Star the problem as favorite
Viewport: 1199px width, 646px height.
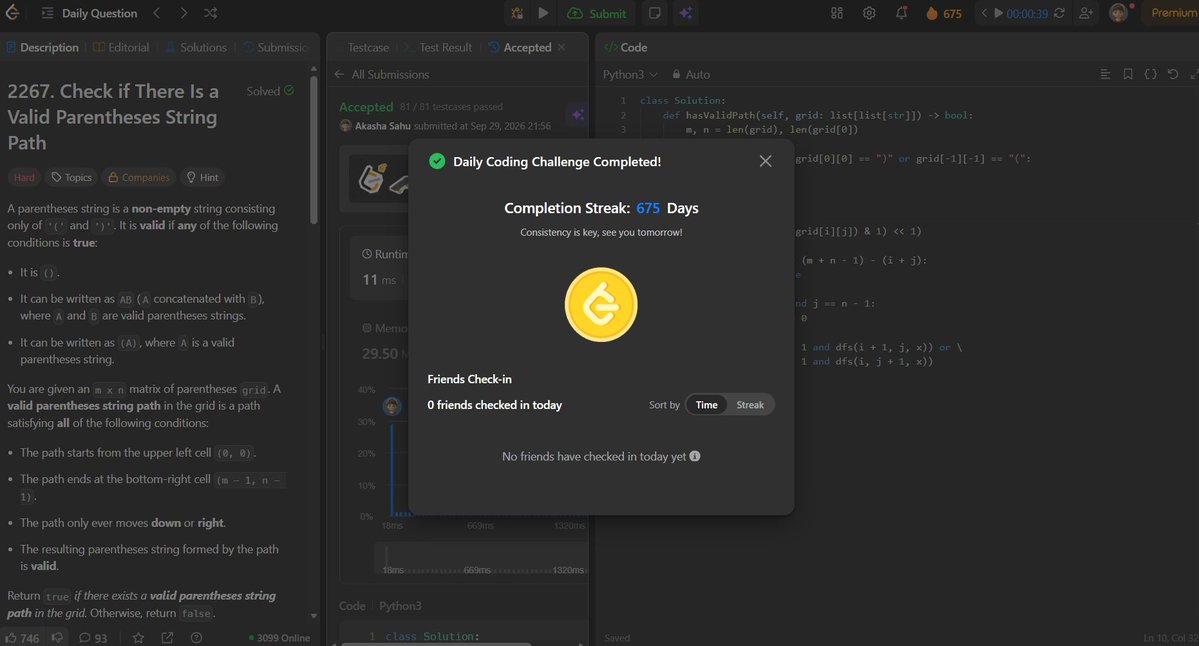[138, 638]
